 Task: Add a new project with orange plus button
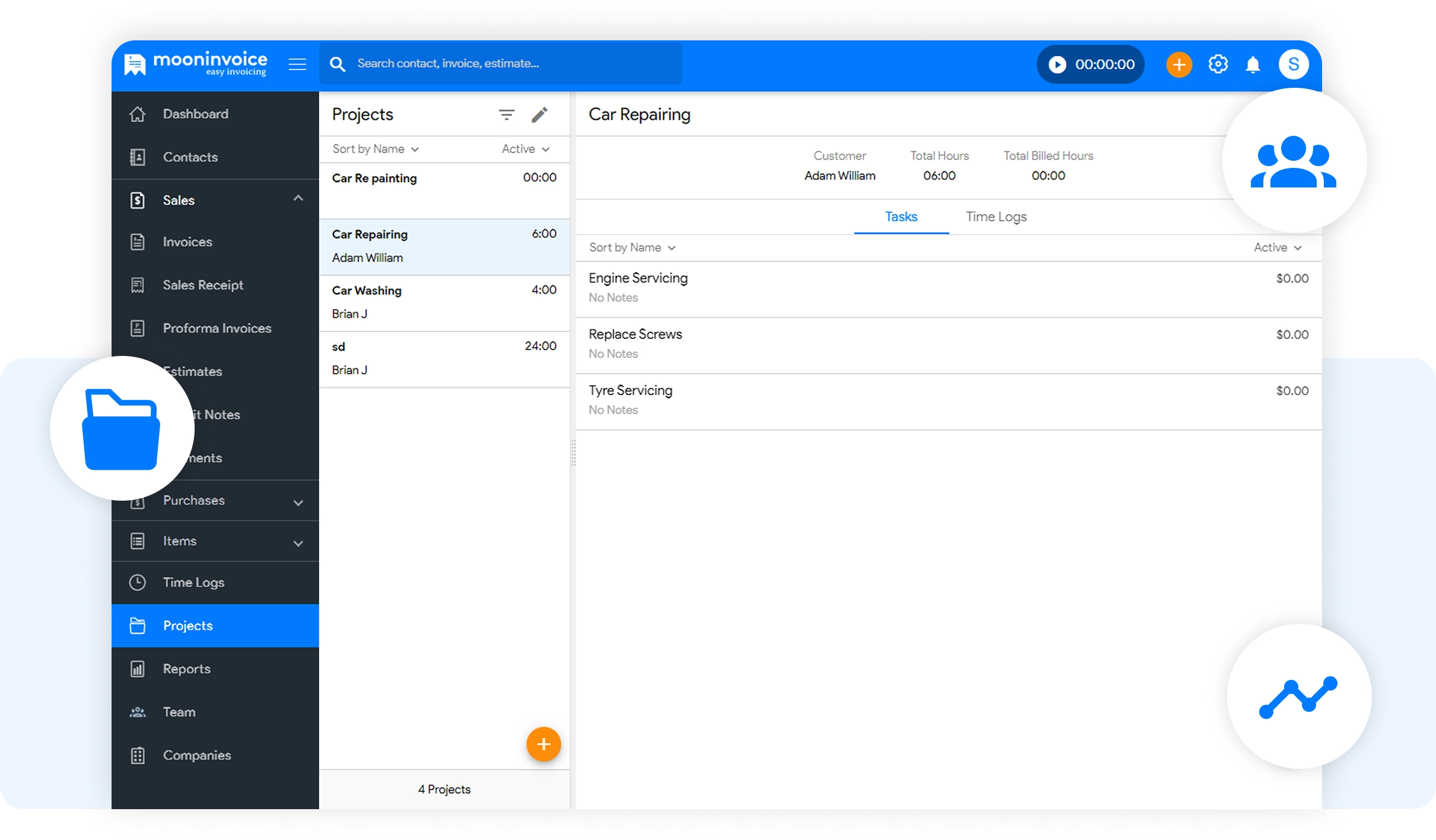click(x=543, y=744)
